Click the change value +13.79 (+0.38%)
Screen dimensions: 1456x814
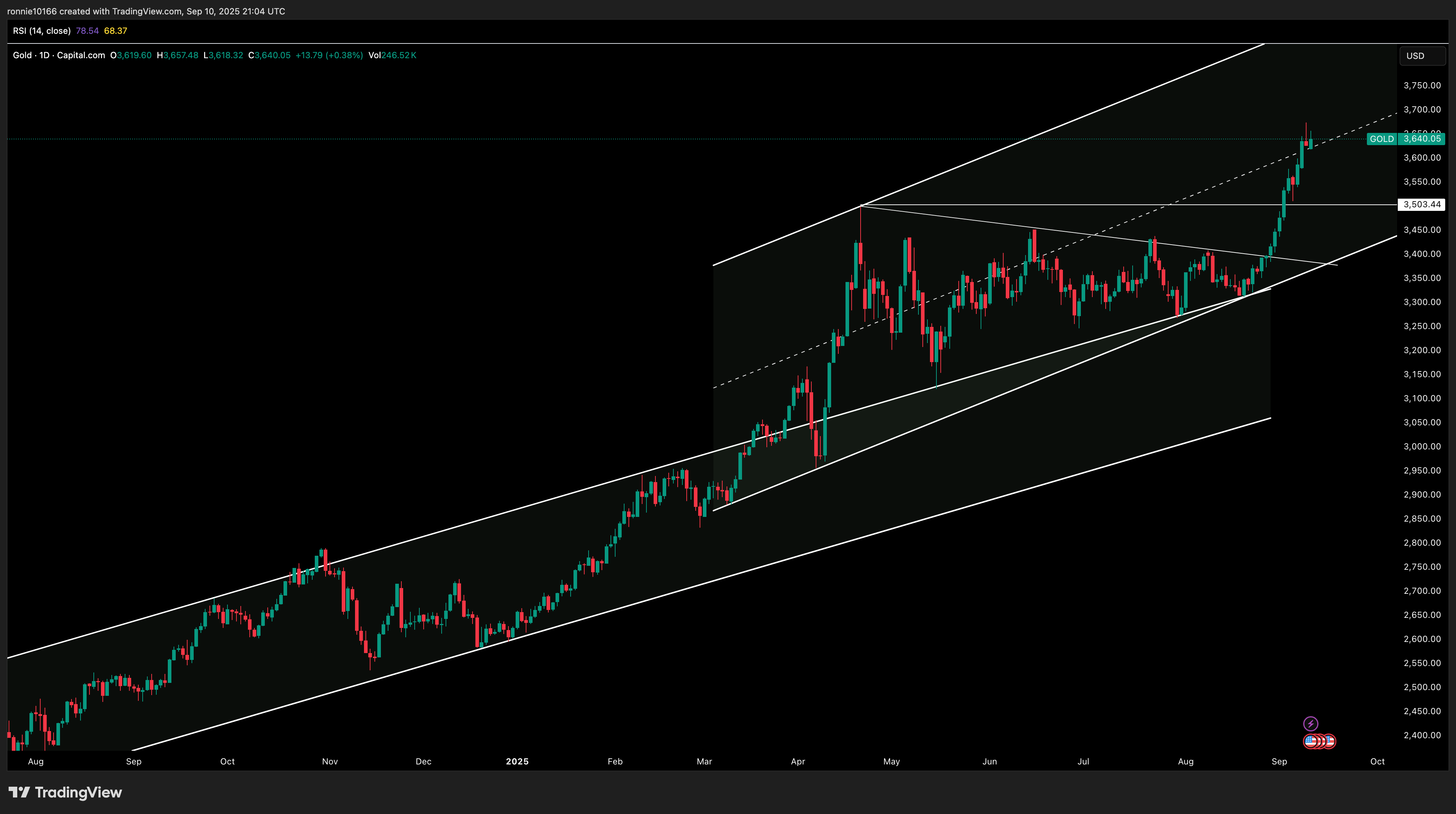coord(329,55)
